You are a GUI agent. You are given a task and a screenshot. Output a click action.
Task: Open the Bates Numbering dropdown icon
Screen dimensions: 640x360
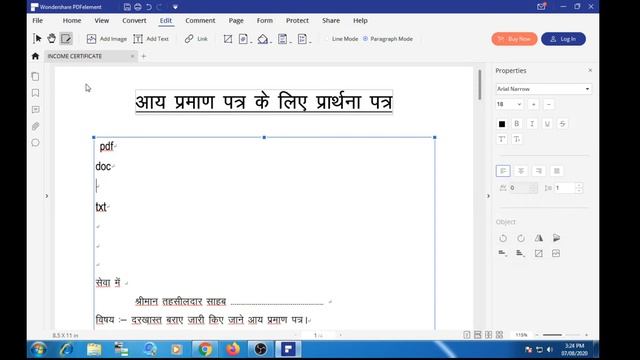coord(304,39)
